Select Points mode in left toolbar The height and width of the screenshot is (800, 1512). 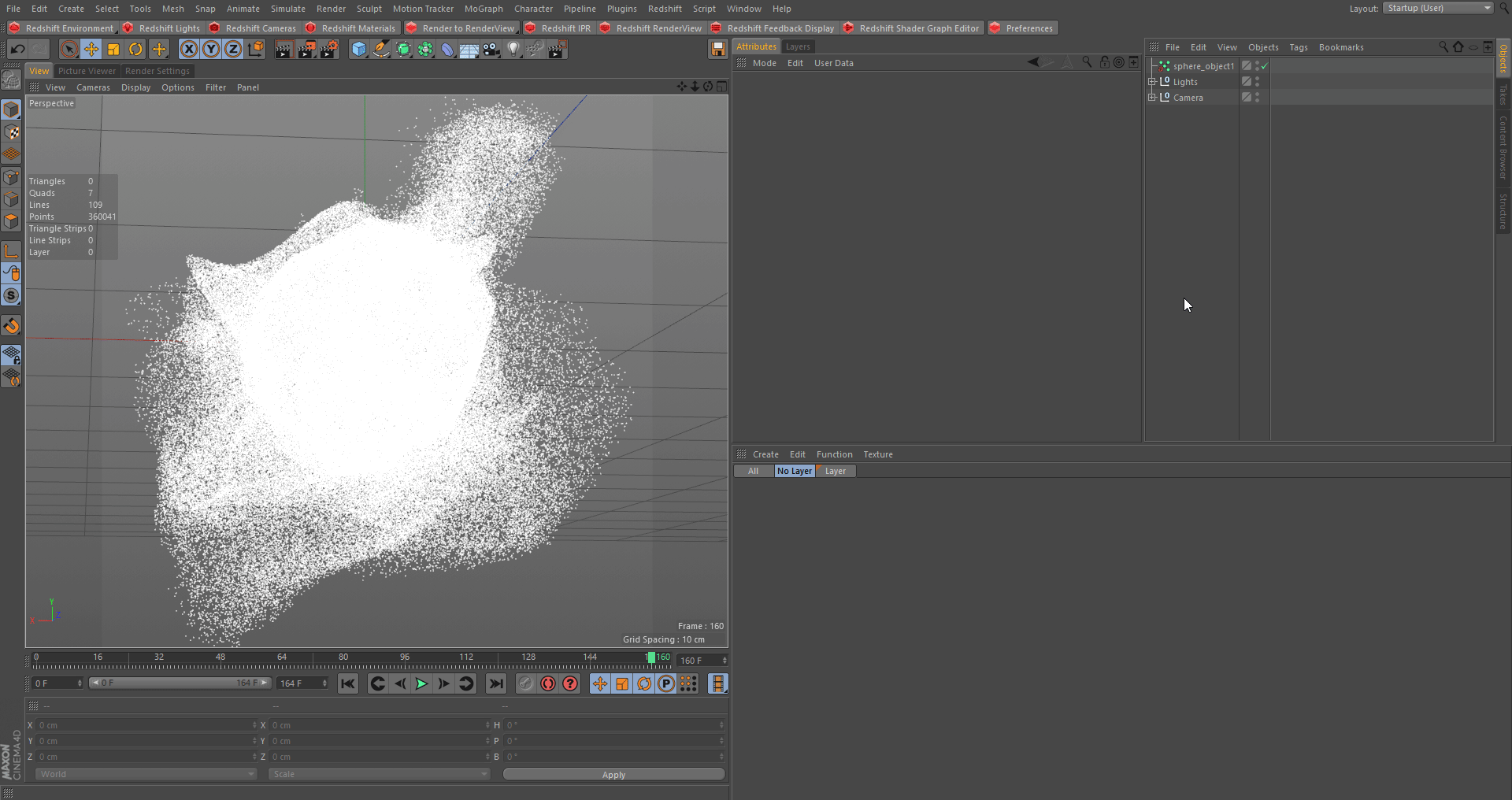tap(11, 177)
